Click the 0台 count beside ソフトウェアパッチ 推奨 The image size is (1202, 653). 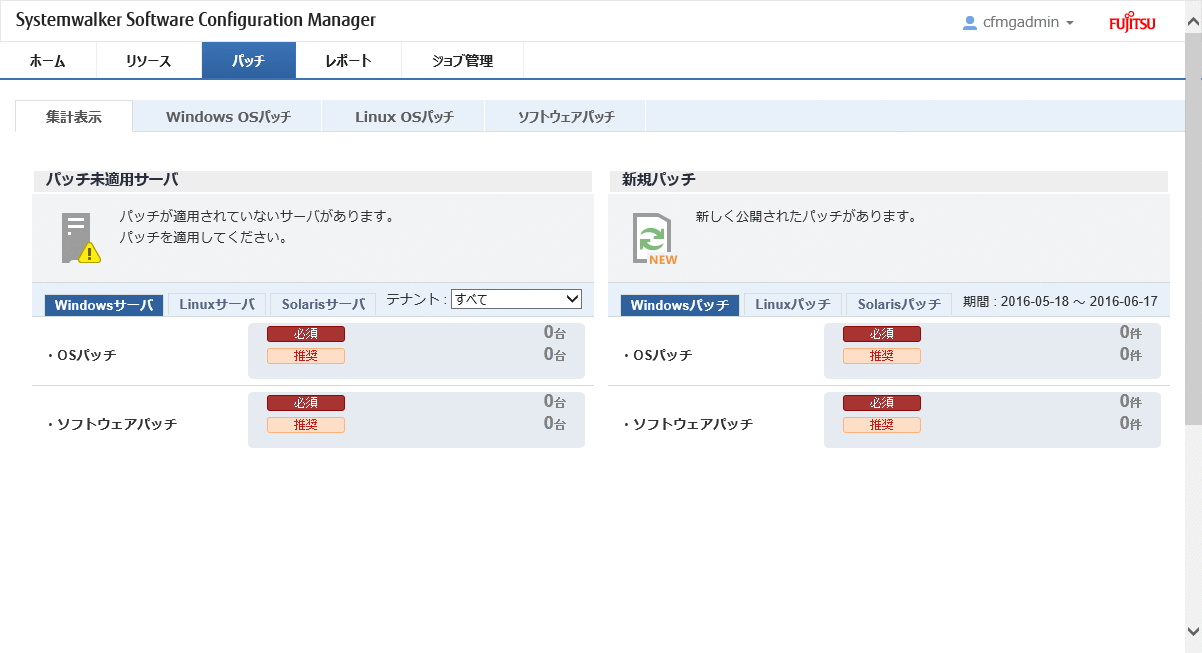pos(555,423)
